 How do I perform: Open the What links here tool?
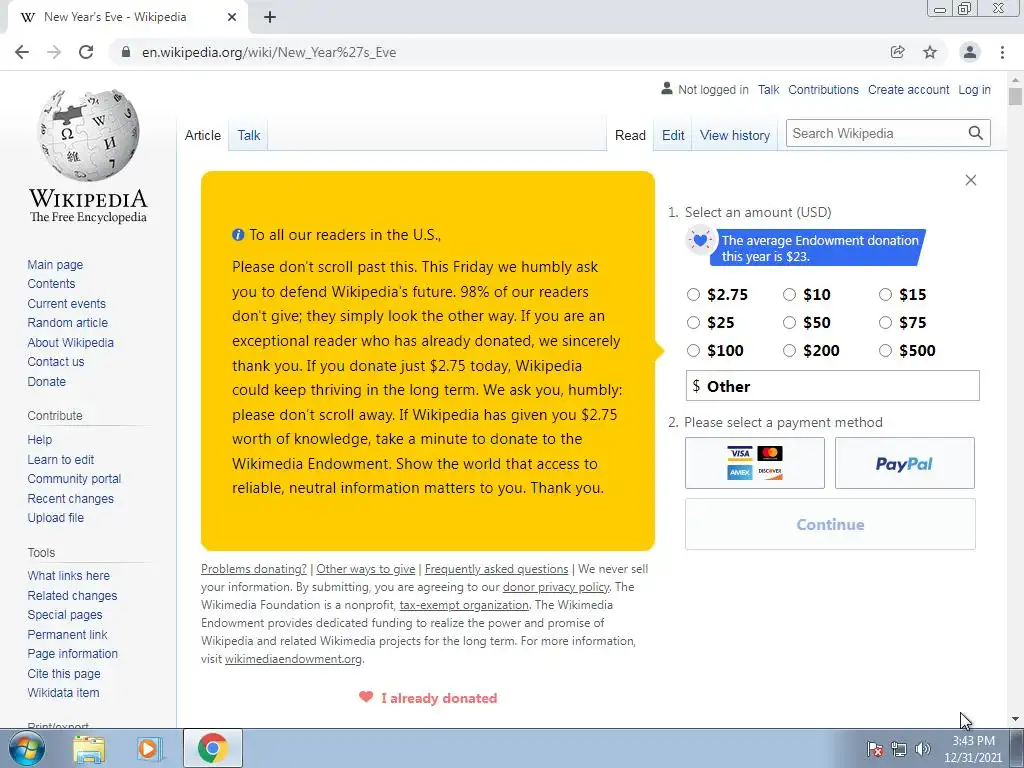click(x=69, y=575)
